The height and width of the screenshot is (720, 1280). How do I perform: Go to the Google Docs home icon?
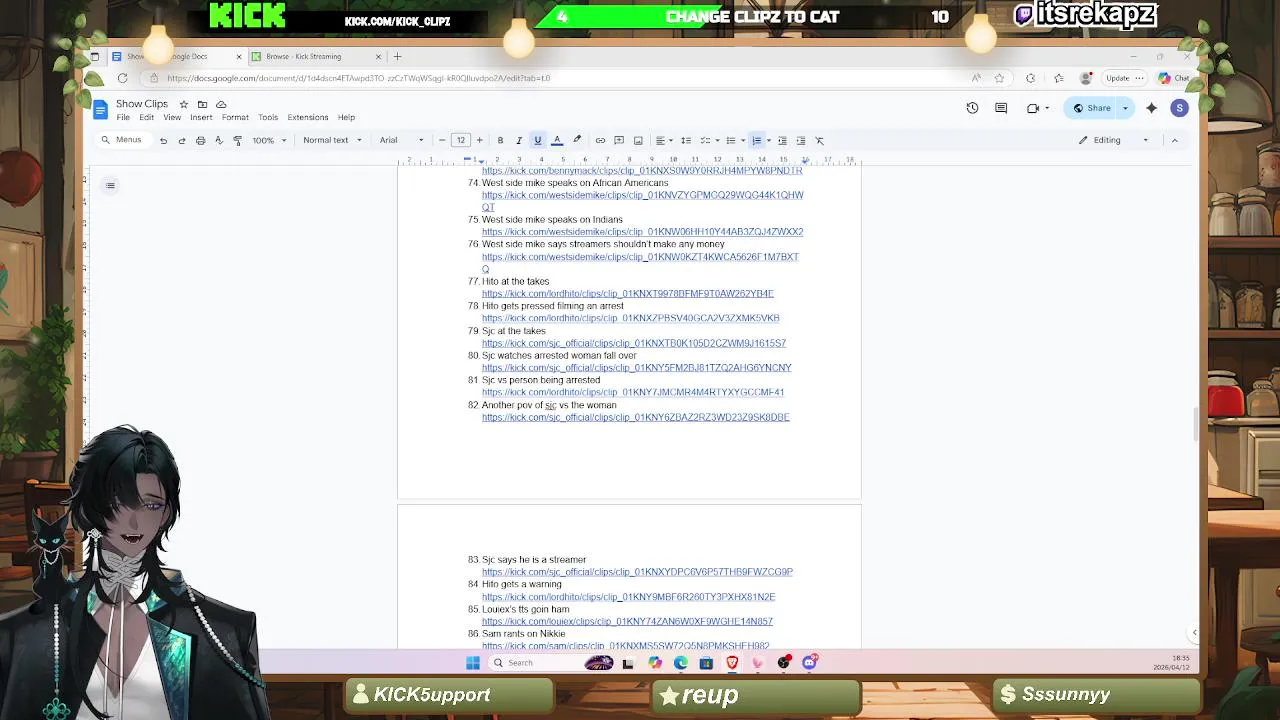(100, 109)
